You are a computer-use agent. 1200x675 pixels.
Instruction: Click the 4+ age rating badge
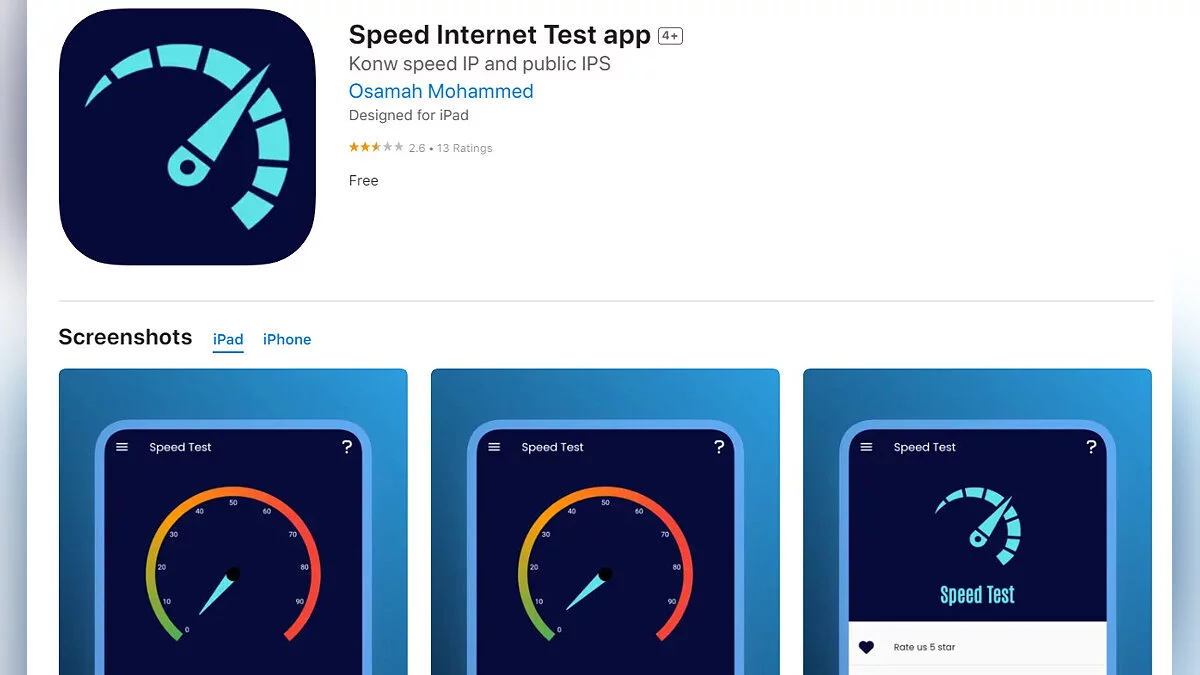[x=670, y=36]
